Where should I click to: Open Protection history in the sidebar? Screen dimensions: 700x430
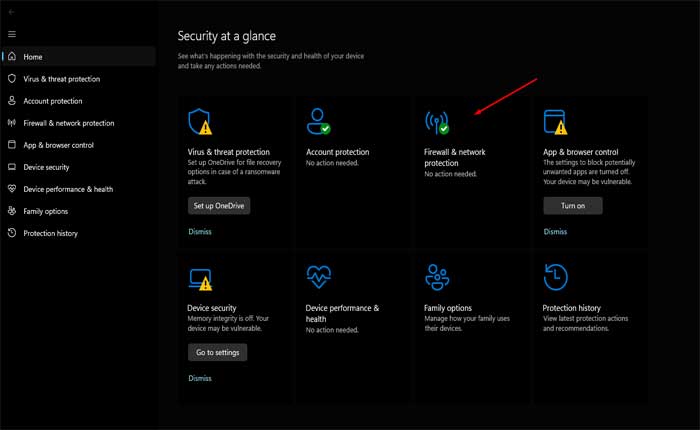[51, 233]
